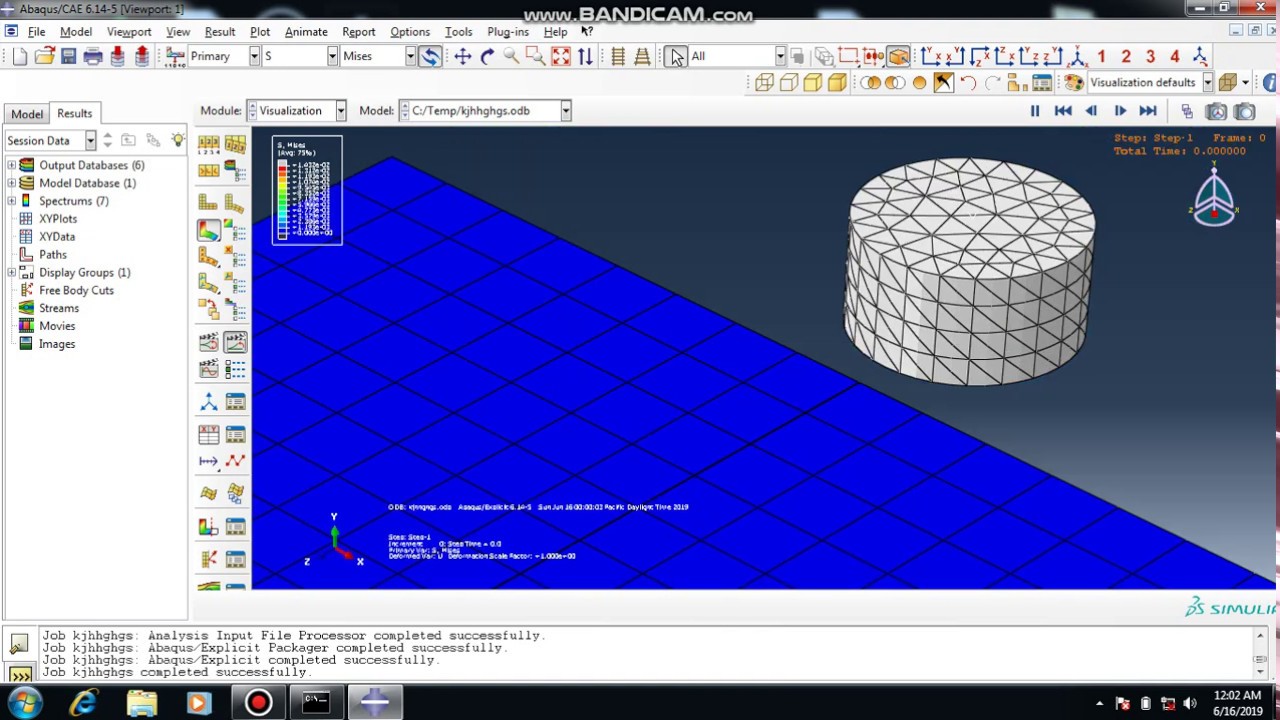Click the New model database icon

pyautogui.click(x=20, y=57)
